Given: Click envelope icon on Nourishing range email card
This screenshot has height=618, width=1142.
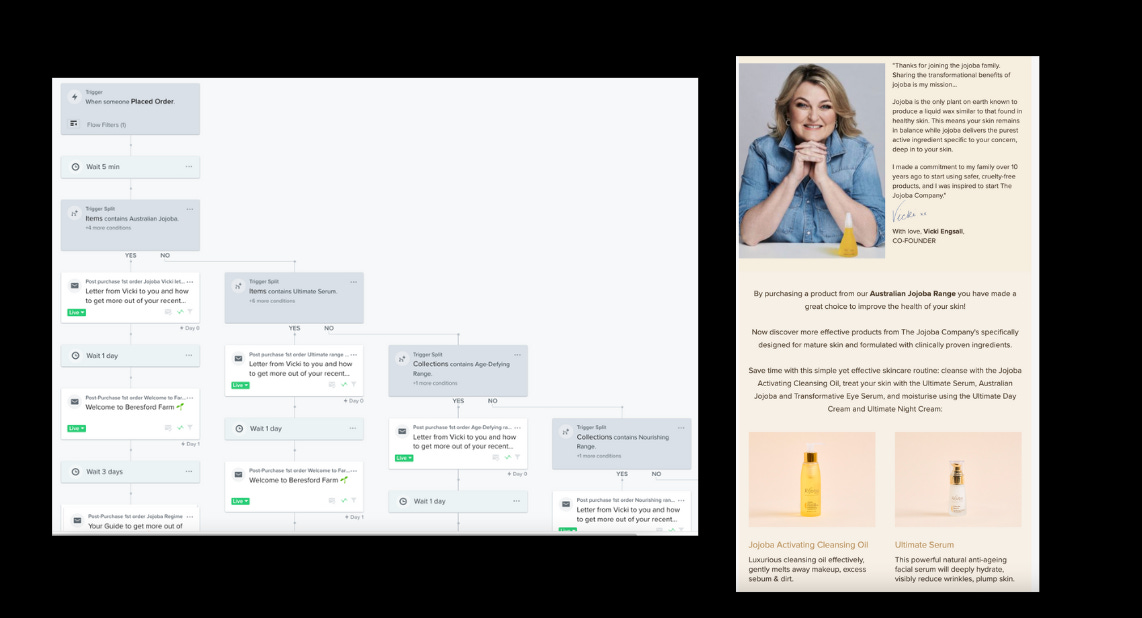Looking at the screenshot, I should point(566,504).
